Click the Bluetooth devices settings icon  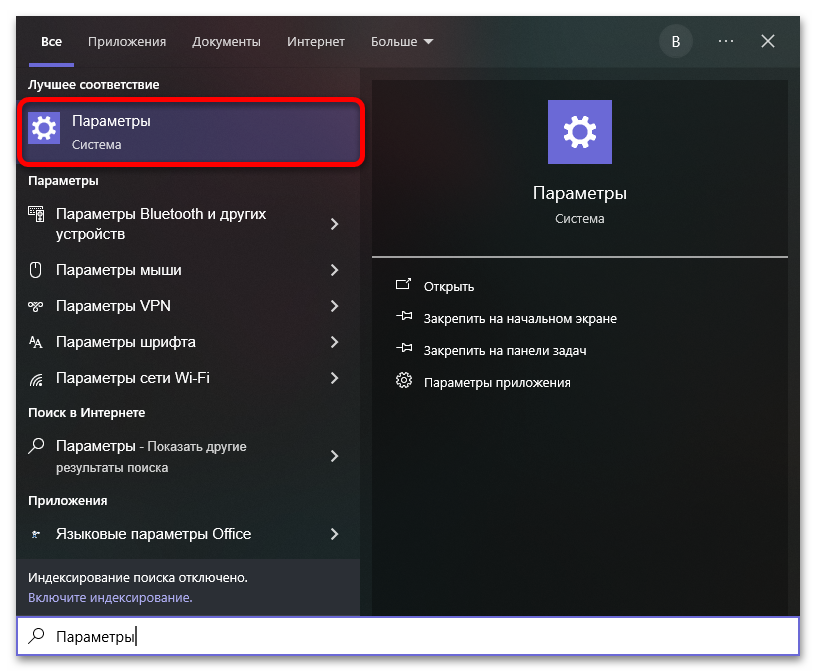point(36,214)
